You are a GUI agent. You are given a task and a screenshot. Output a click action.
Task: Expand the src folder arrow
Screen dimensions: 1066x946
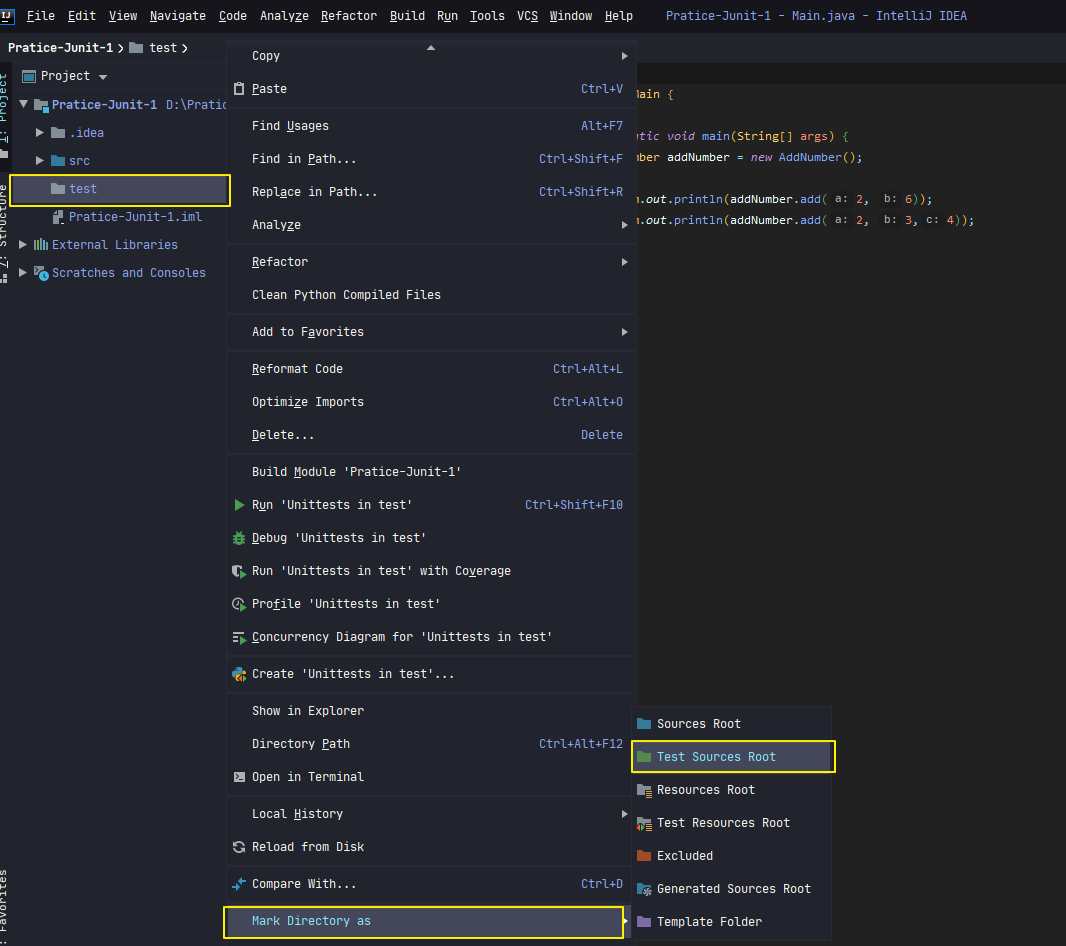pos(39,161)
